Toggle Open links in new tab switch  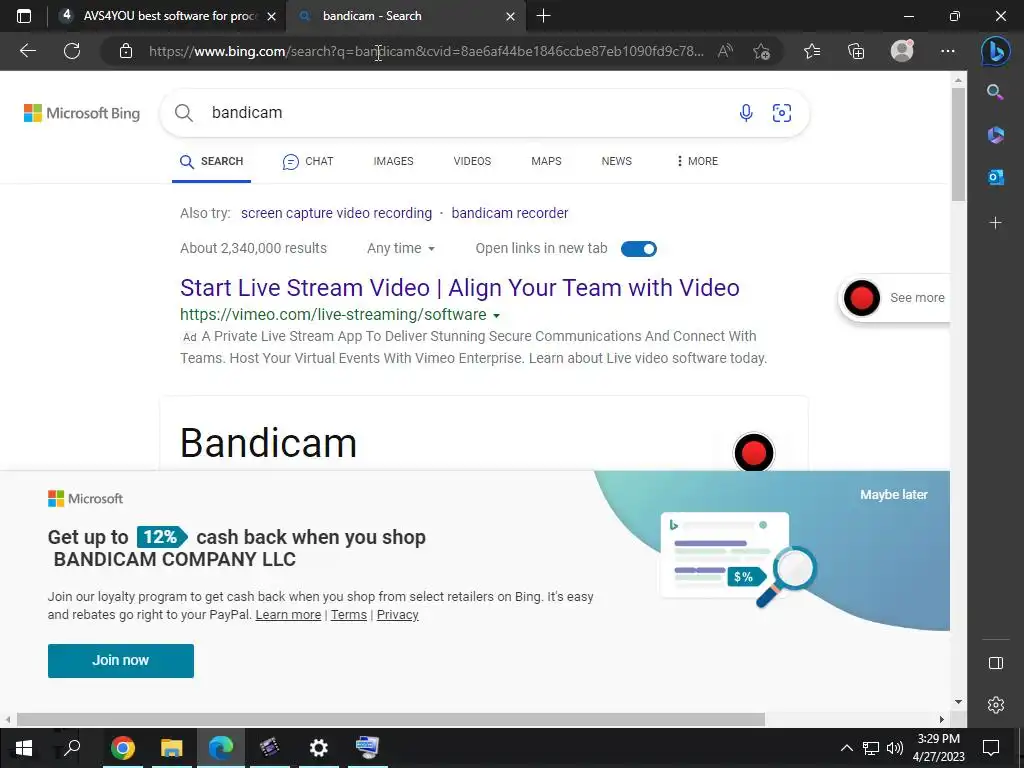638,249
